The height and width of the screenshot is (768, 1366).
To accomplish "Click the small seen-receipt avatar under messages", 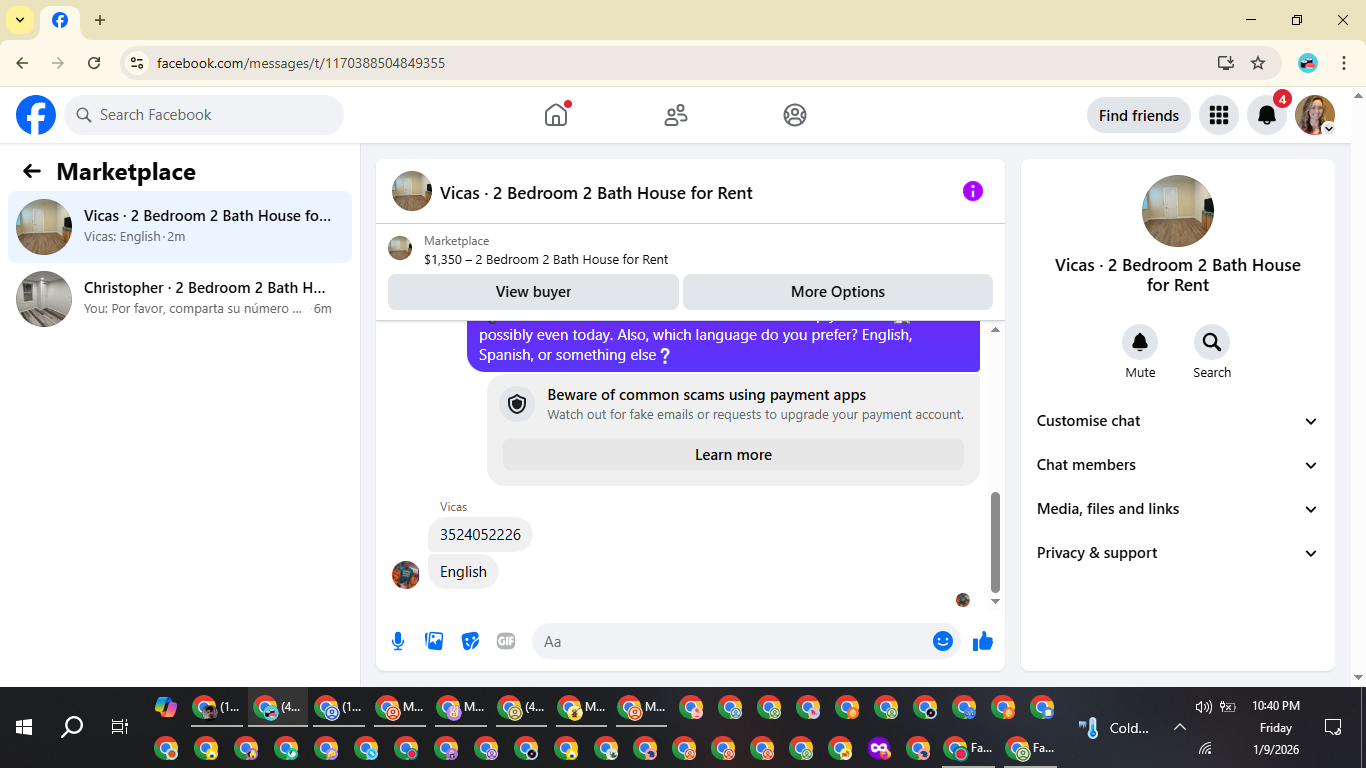I will point(963,600).
